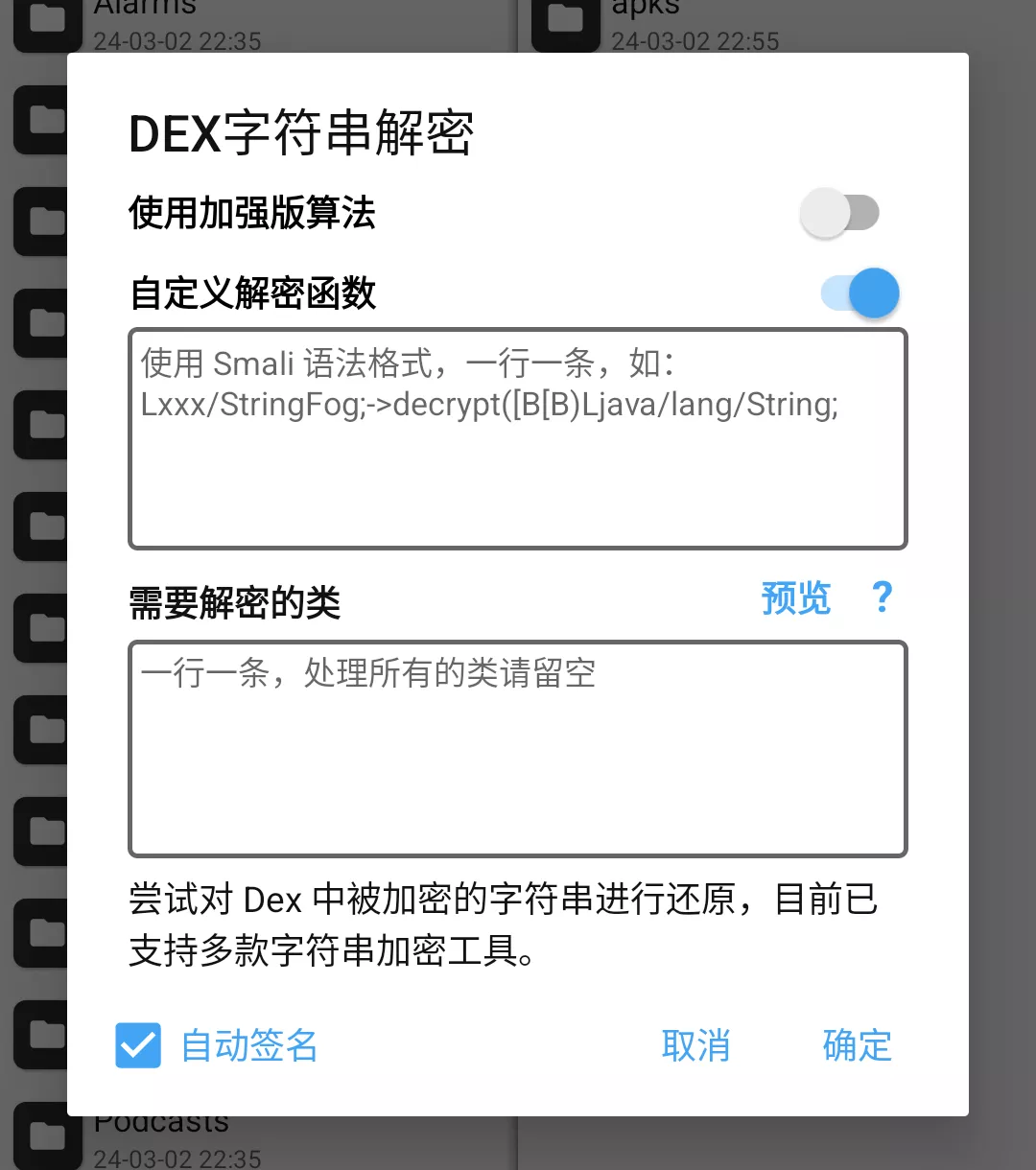
Task: Focus the Smali decrypt function text box
Action: point(518,439)
